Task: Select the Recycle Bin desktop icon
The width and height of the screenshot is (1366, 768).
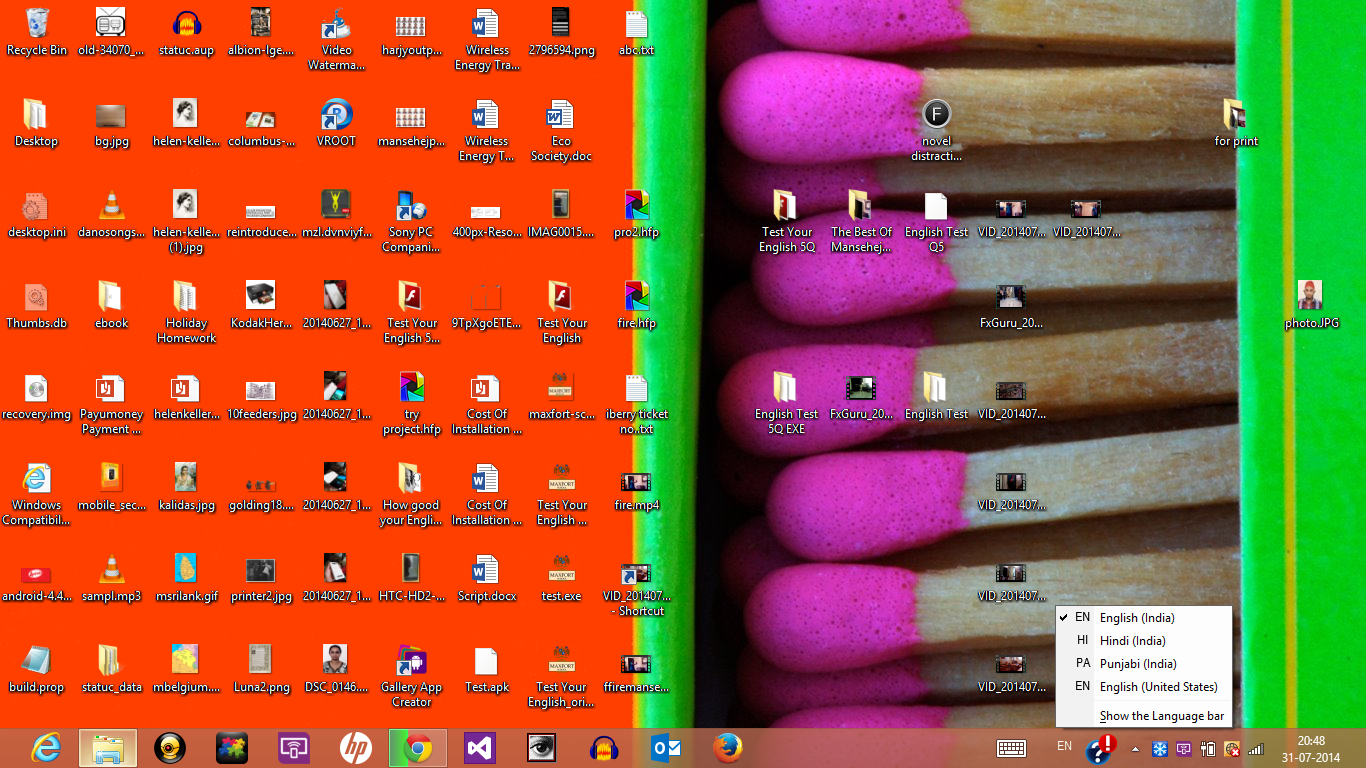Action: click(37, 32)
